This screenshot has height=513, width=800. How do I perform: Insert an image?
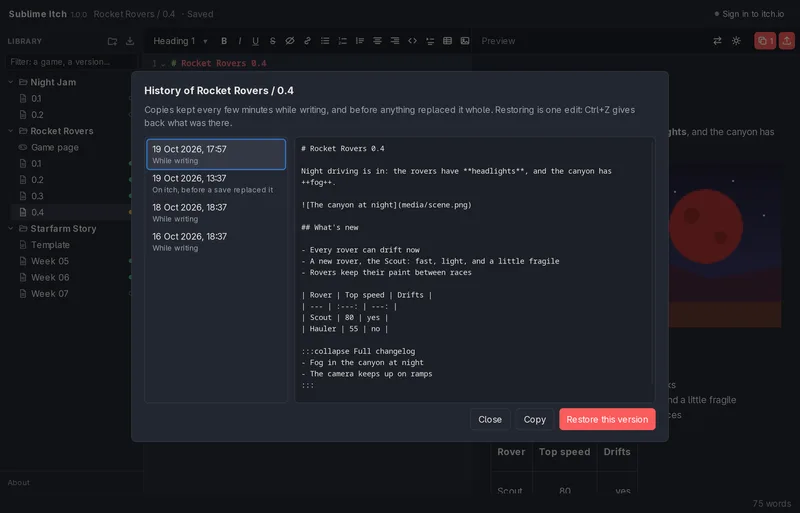465,41
